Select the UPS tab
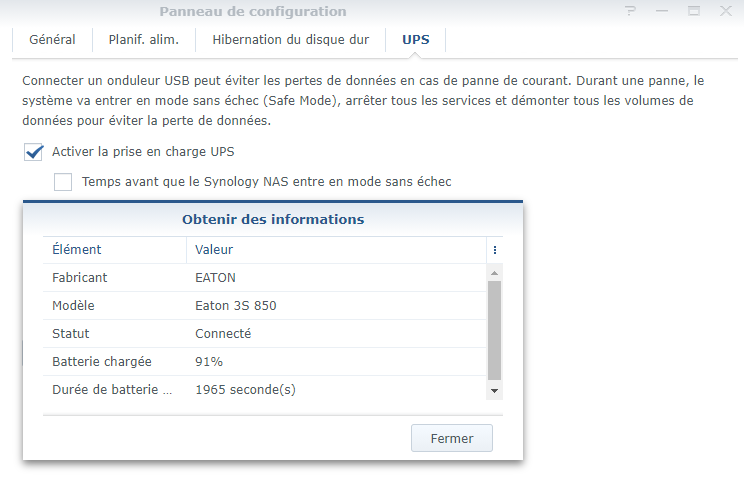744x494 pixels. tap(416, 40)
